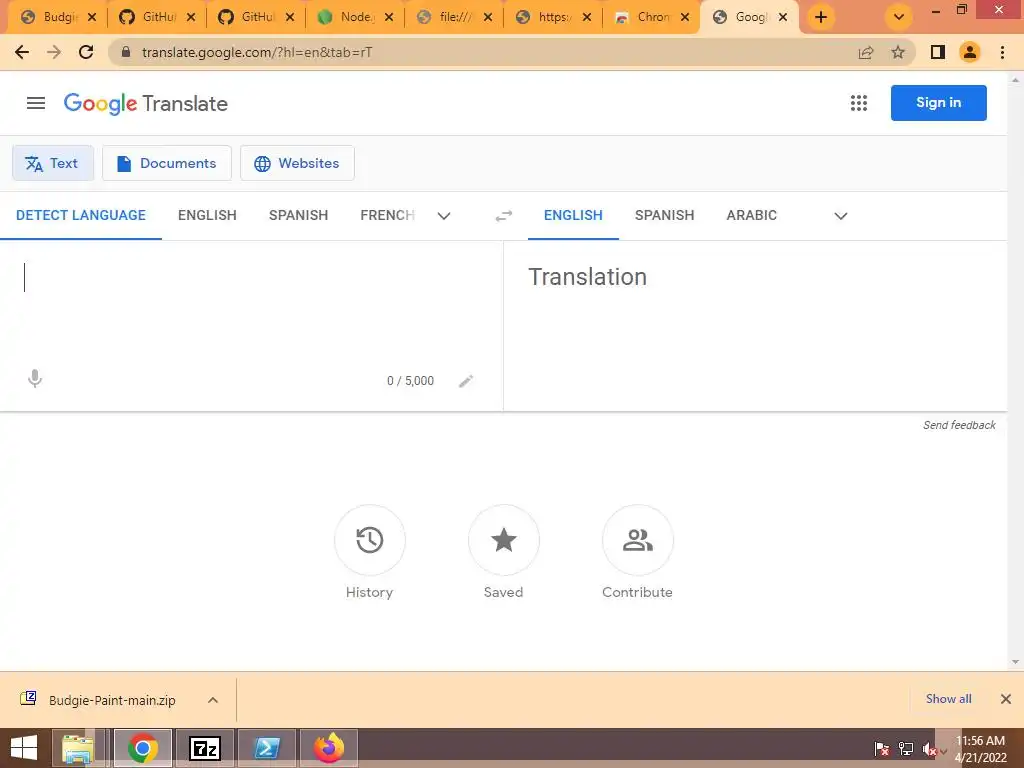Start voice input with microphone
Screen dimensions: 1024x768
[35, 379]
